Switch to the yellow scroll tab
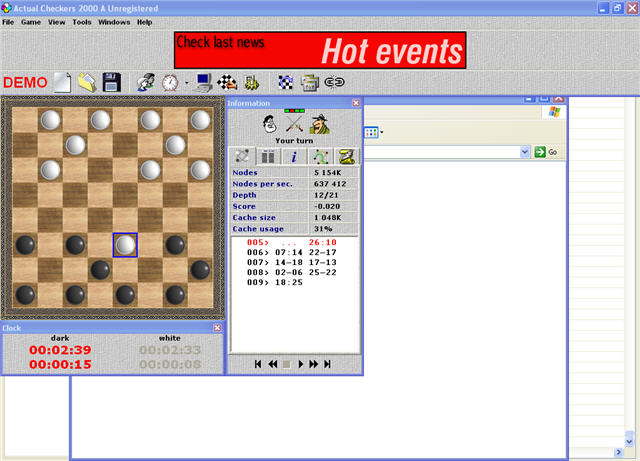The width and height of the screenshot is (640, 461). 347,157
